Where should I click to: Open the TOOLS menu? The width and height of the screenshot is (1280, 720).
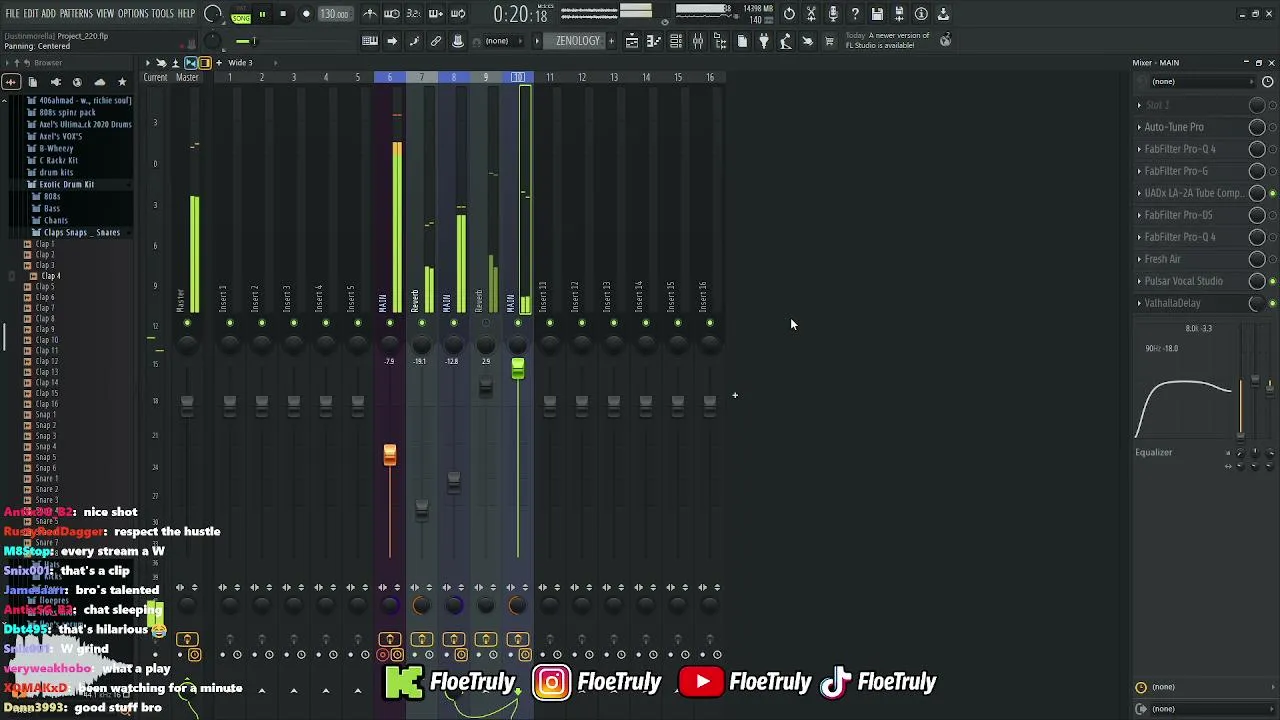(x=163, y=14)
